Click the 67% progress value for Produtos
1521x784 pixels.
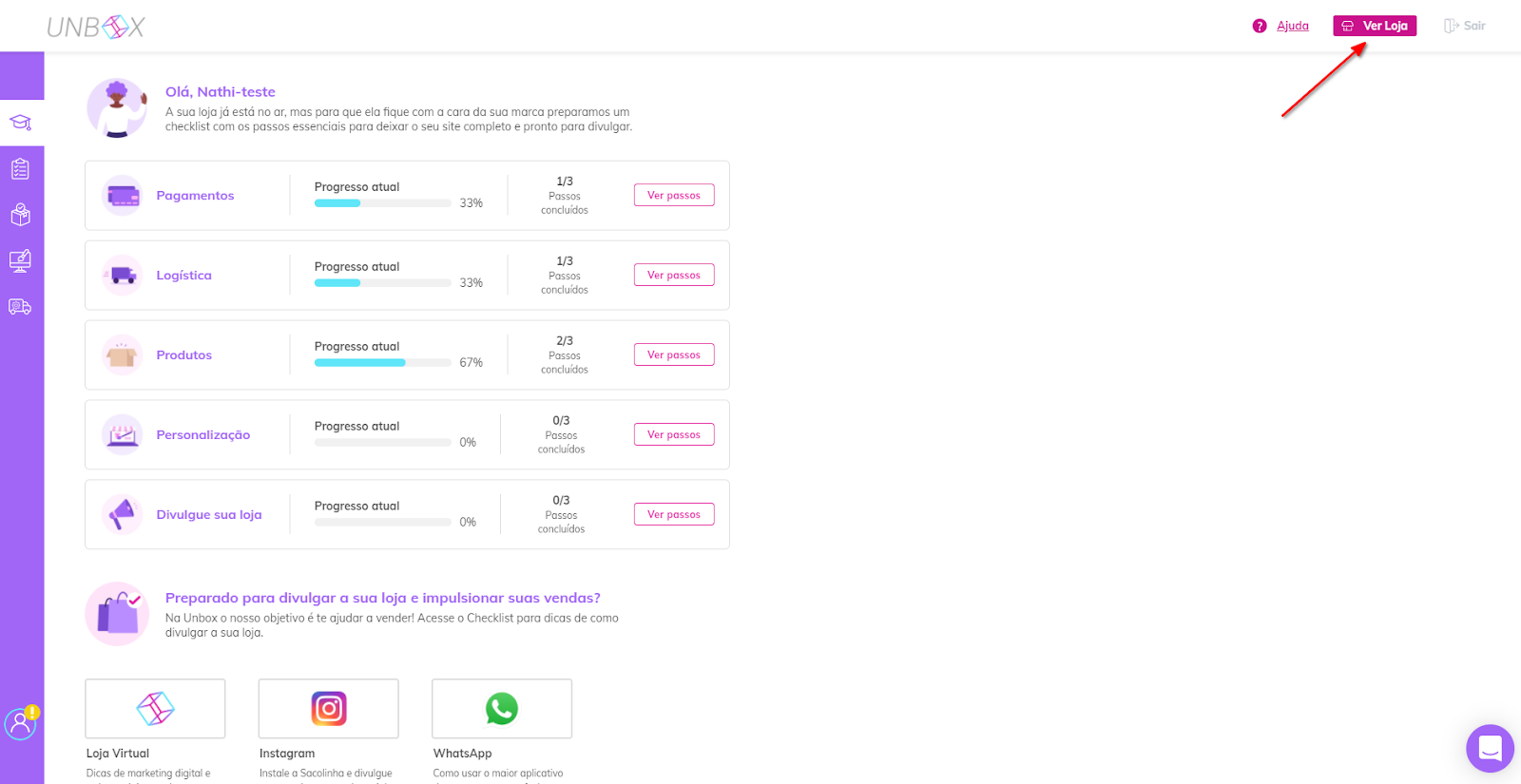(x=472, y=363)
